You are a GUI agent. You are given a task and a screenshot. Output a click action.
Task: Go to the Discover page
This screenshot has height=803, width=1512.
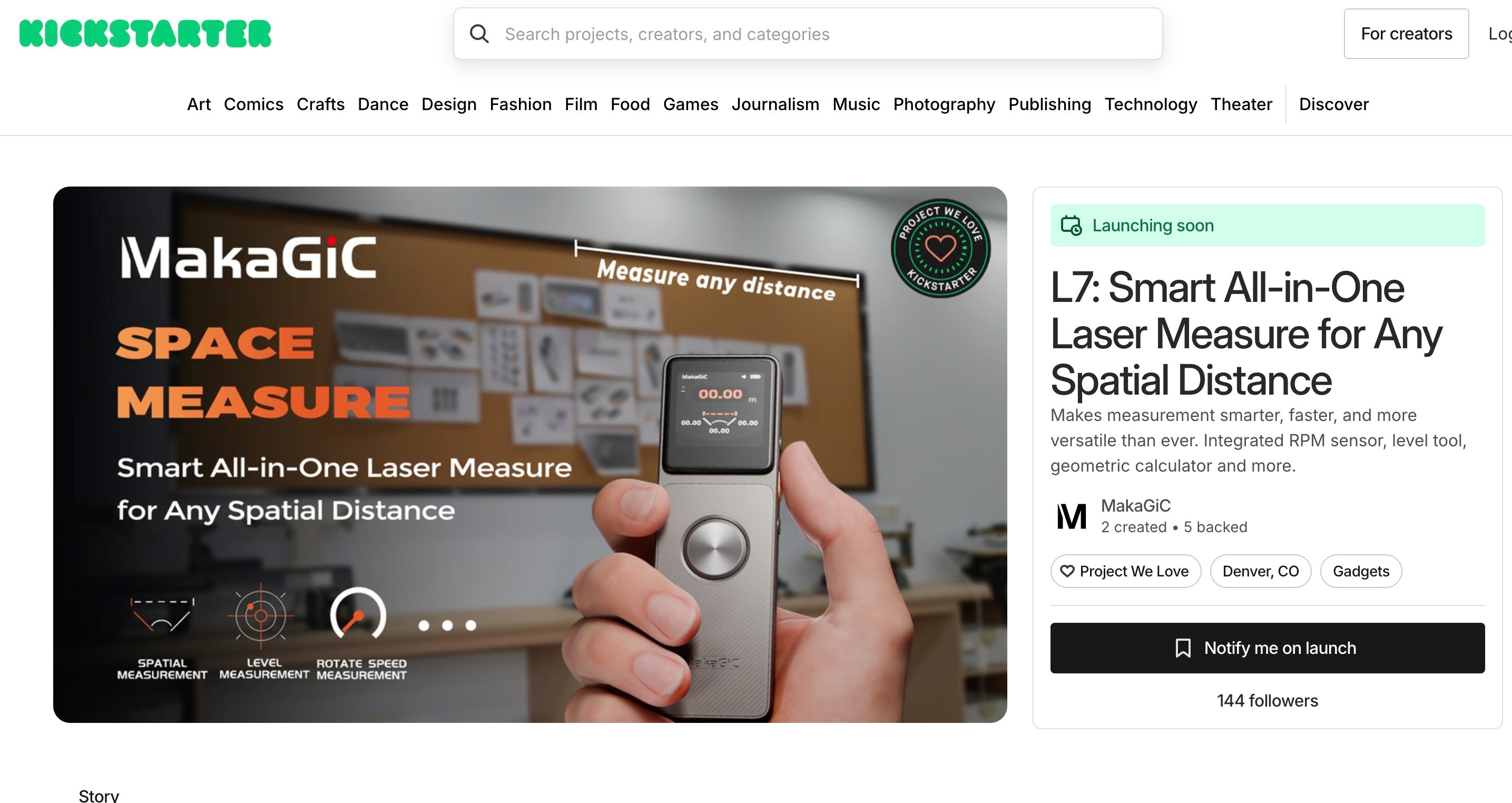(1333, 104)
